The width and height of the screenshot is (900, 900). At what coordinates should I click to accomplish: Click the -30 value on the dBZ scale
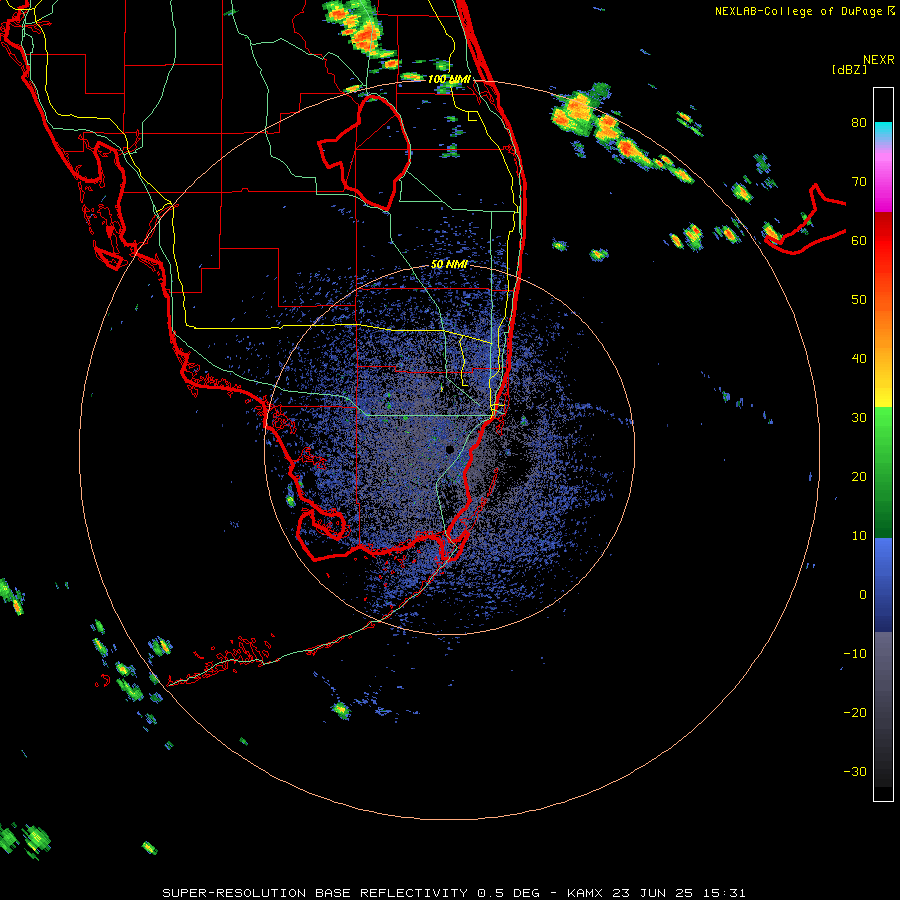point(855,772)
